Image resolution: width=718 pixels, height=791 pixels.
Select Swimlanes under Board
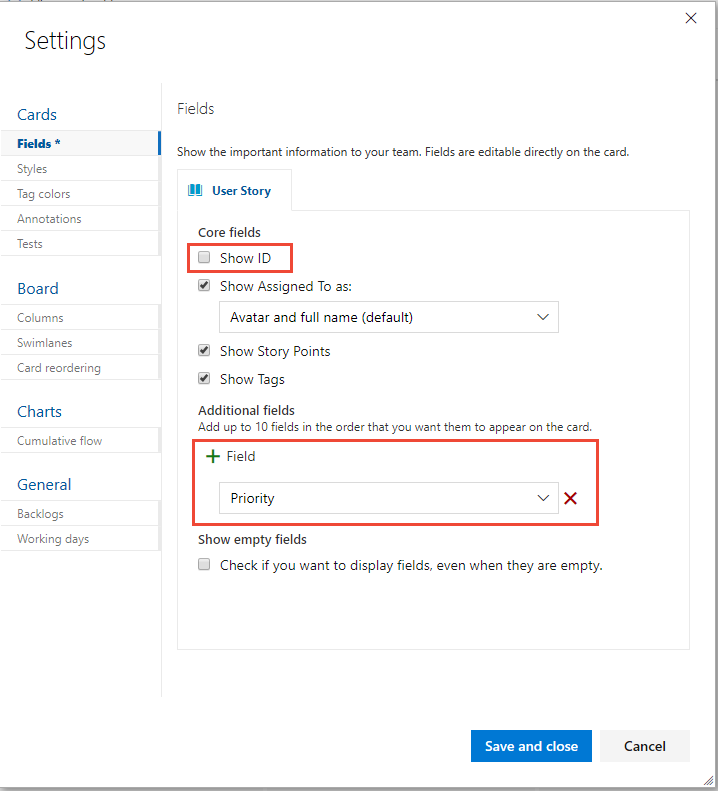point(80,343)
